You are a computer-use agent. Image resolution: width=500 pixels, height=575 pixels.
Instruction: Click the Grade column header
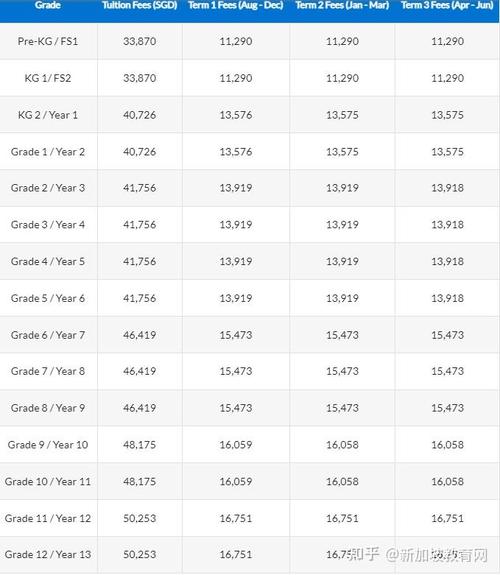pyautogui.click(x=48, y=5)
